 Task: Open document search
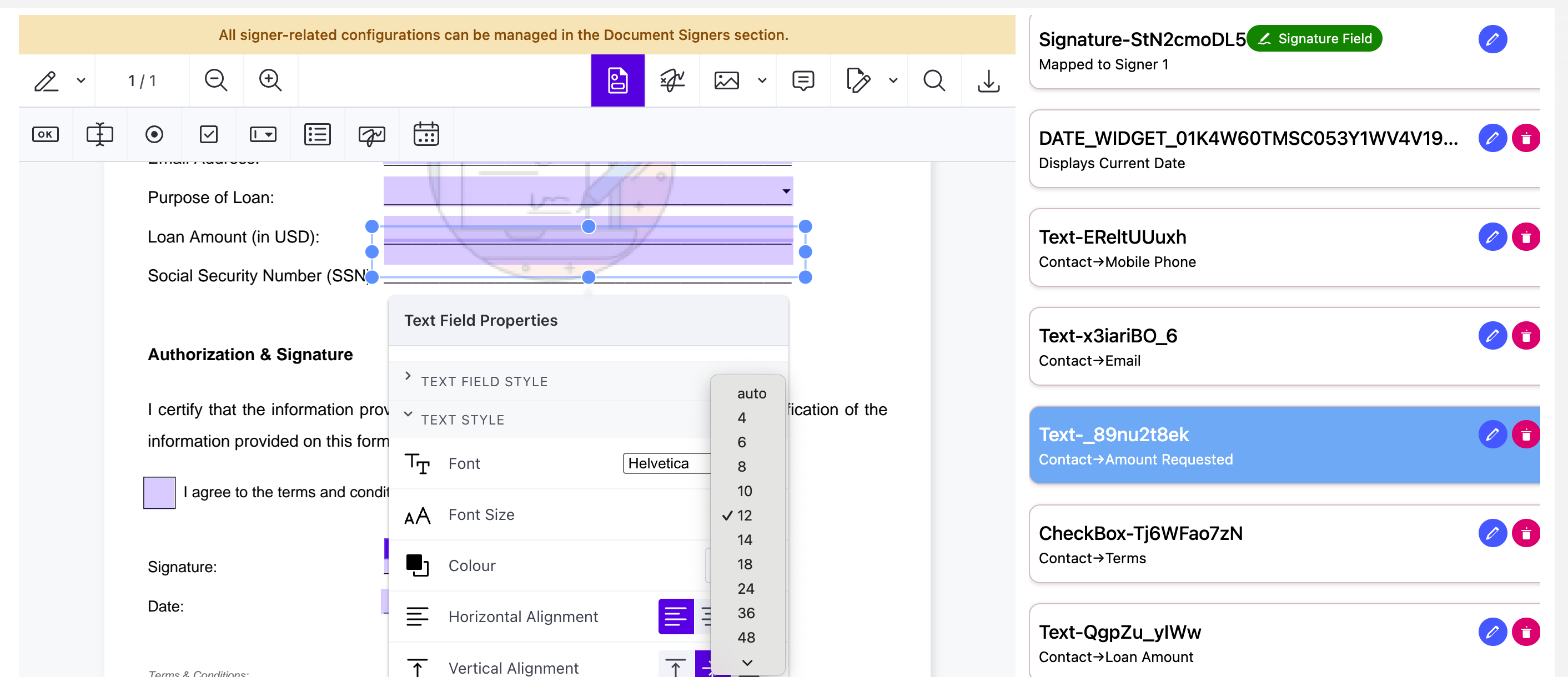(x=934, y=81)
